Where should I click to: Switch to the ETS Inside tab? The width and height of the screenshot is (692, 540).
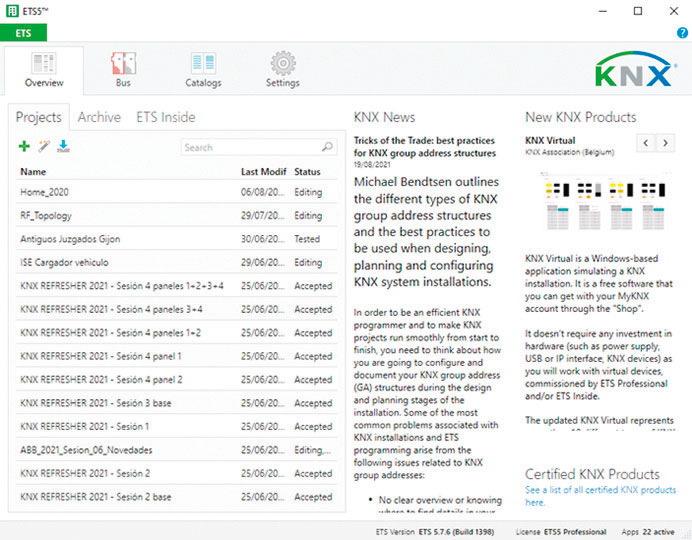pyautogui.click(x=165, y=117)
